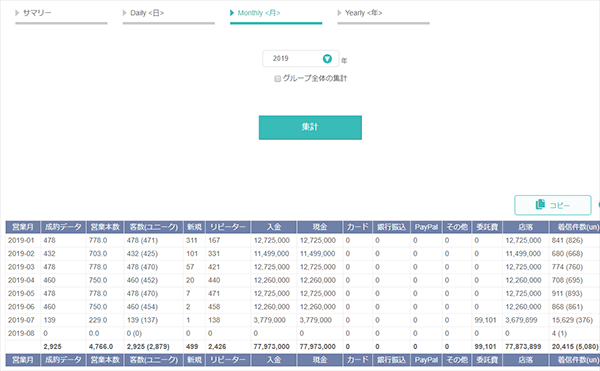Click the triangle icon beside サマリー
The height and width of the screenshot is (371, 600).
[x=17, y=13]
